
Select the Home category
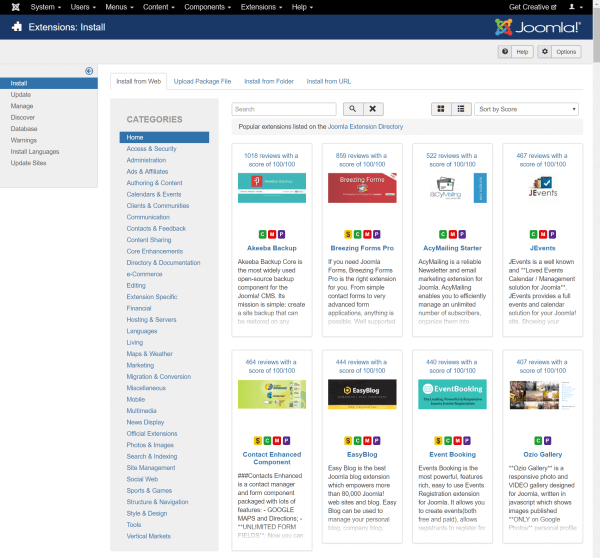[x=164, y=137]
